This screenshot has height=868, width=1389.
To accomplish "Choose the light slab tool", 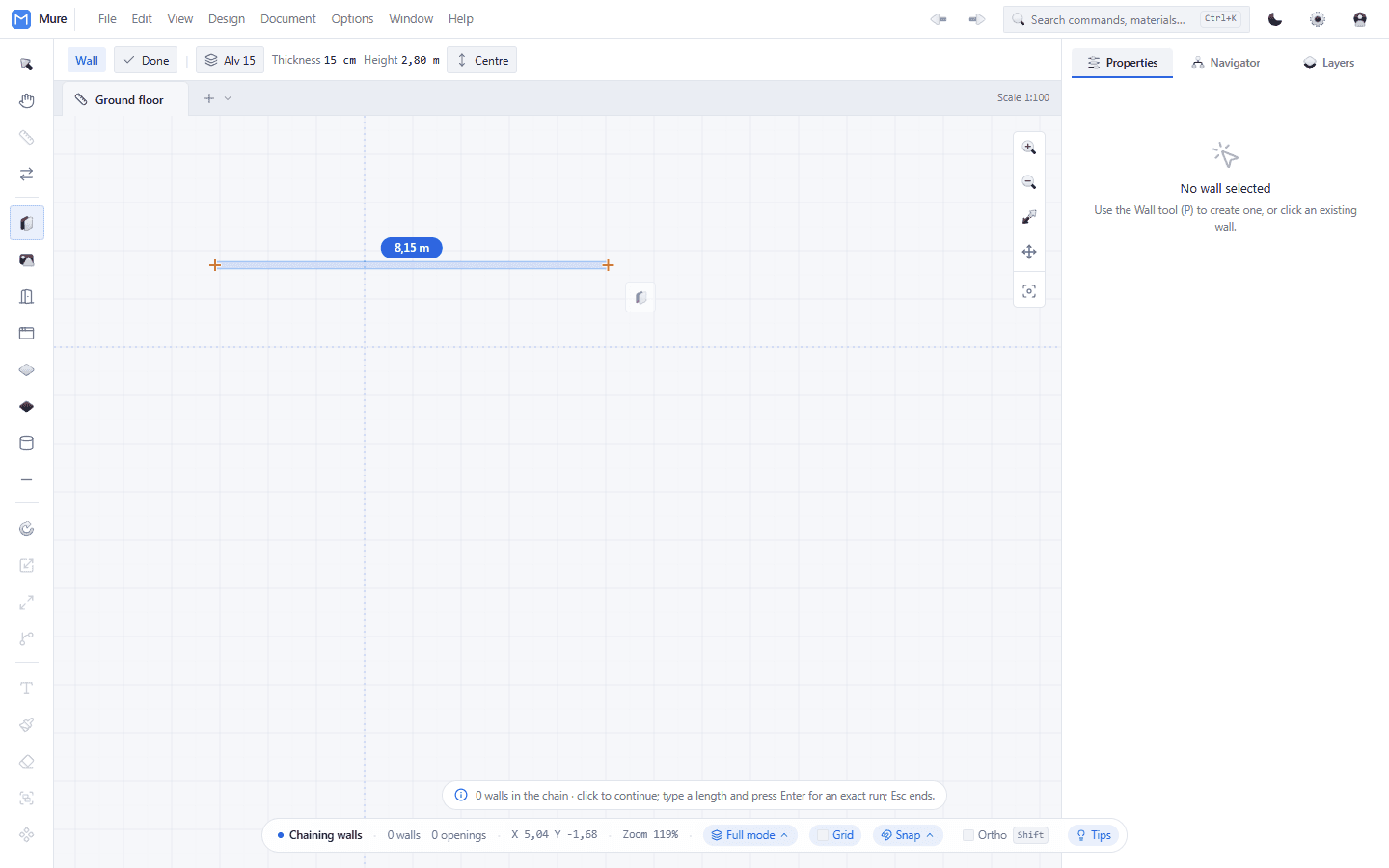I will [27, 370].
